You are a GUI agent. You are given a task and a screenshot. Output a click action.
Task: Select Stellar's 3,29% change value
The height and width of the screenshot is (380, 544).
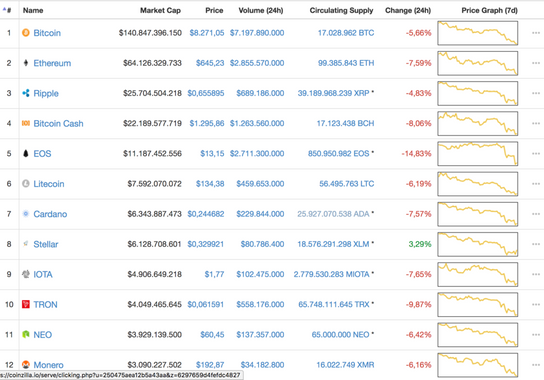click(x=420, y=244)
